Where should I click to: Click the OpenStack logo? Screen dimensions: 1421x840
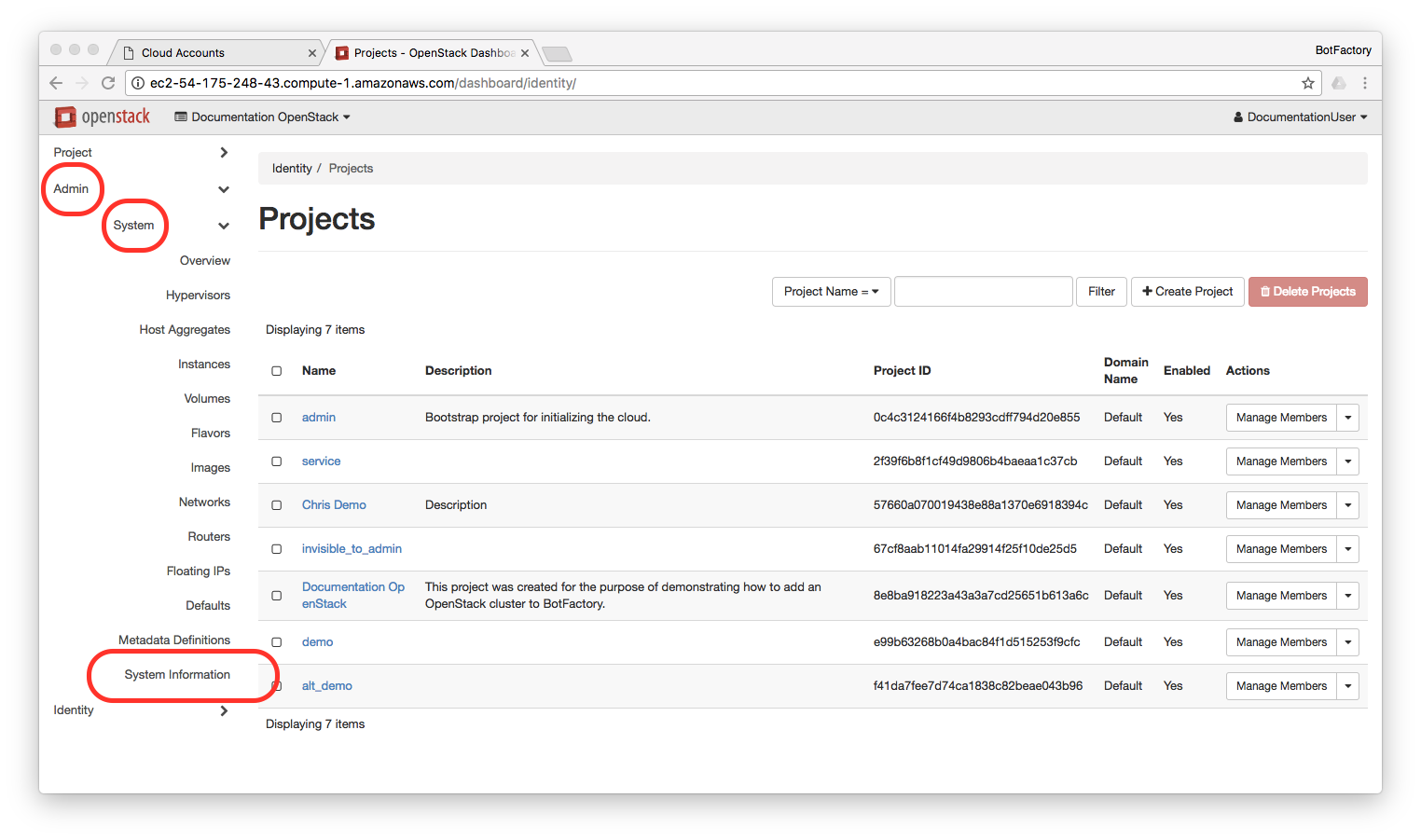pos(103,117)
